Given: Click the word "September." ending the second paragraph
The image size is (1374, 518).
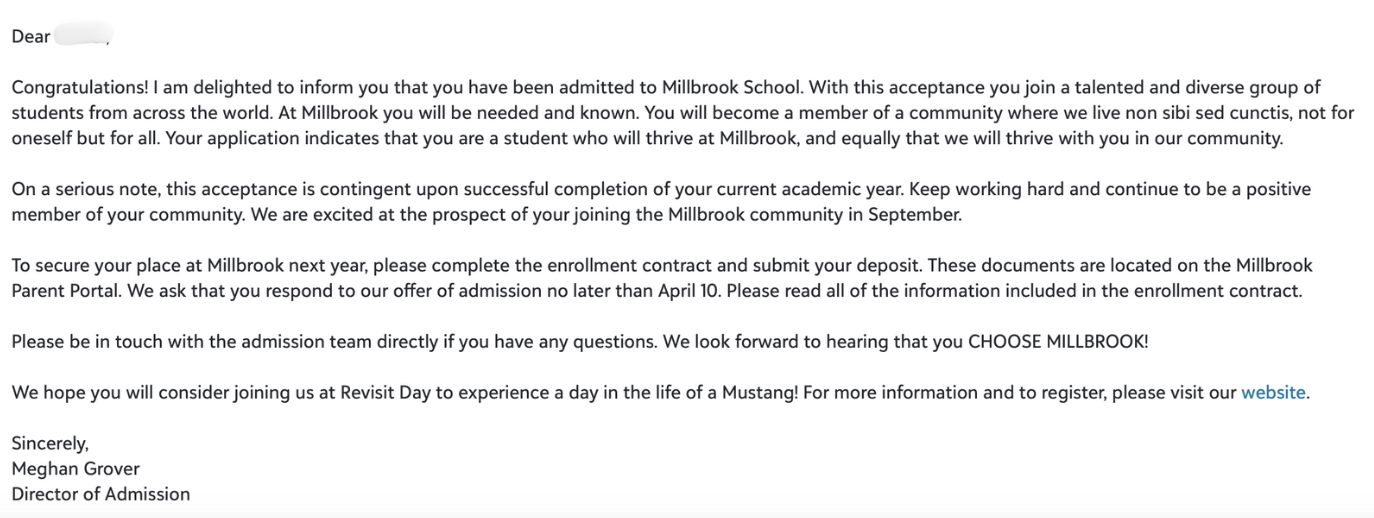Looking at the screenshot, I should click(916, 214).
